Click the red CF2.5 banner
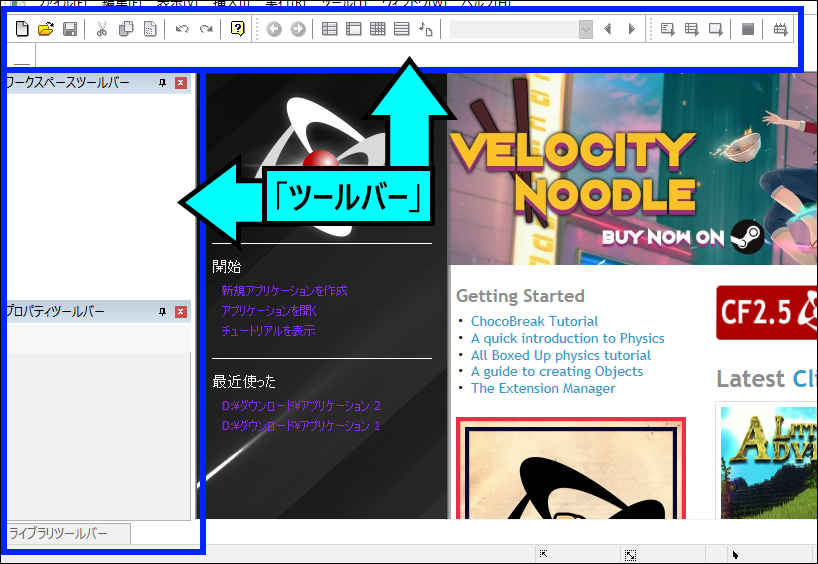This screenshot has height=564, width=818. (x=766, y=313)
